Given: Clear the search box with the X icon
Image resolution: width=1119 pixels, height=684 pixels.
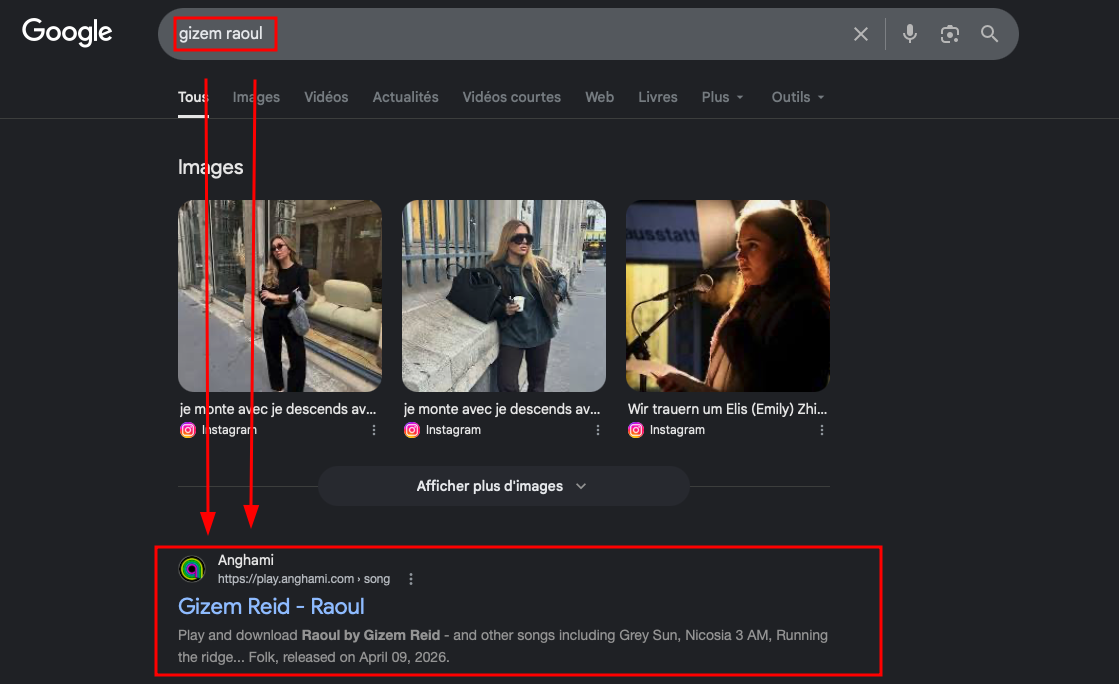Looking at the screenshot, I should (x=861, y=34).
